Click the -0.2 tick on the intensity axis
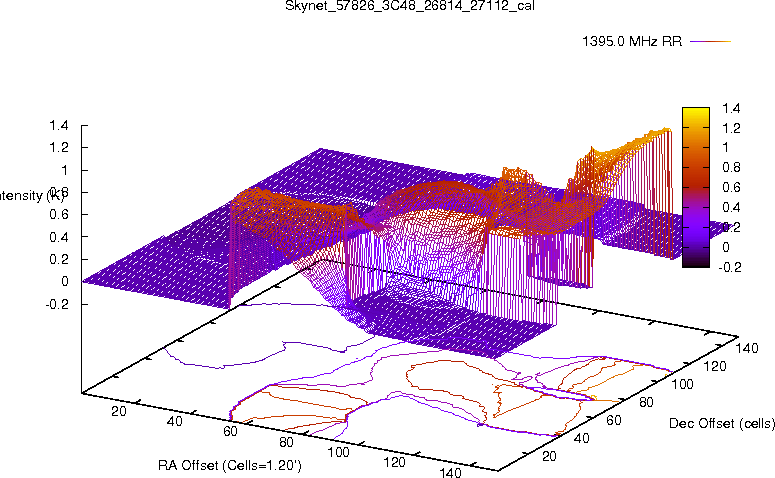Screen dimensions: 775x478 coord(56,304)
